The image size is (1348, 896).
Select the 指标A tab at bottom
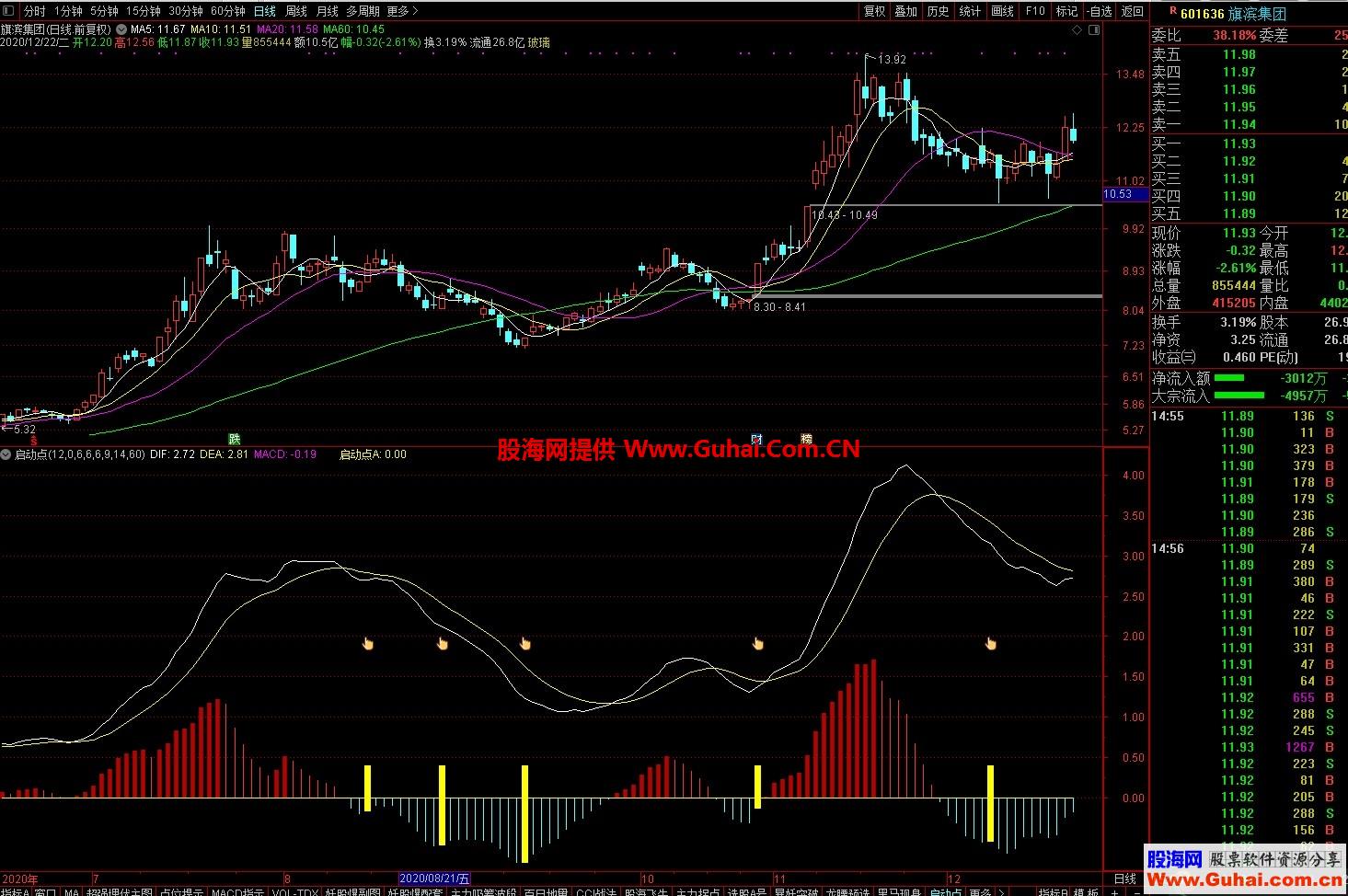pos(14,892)
